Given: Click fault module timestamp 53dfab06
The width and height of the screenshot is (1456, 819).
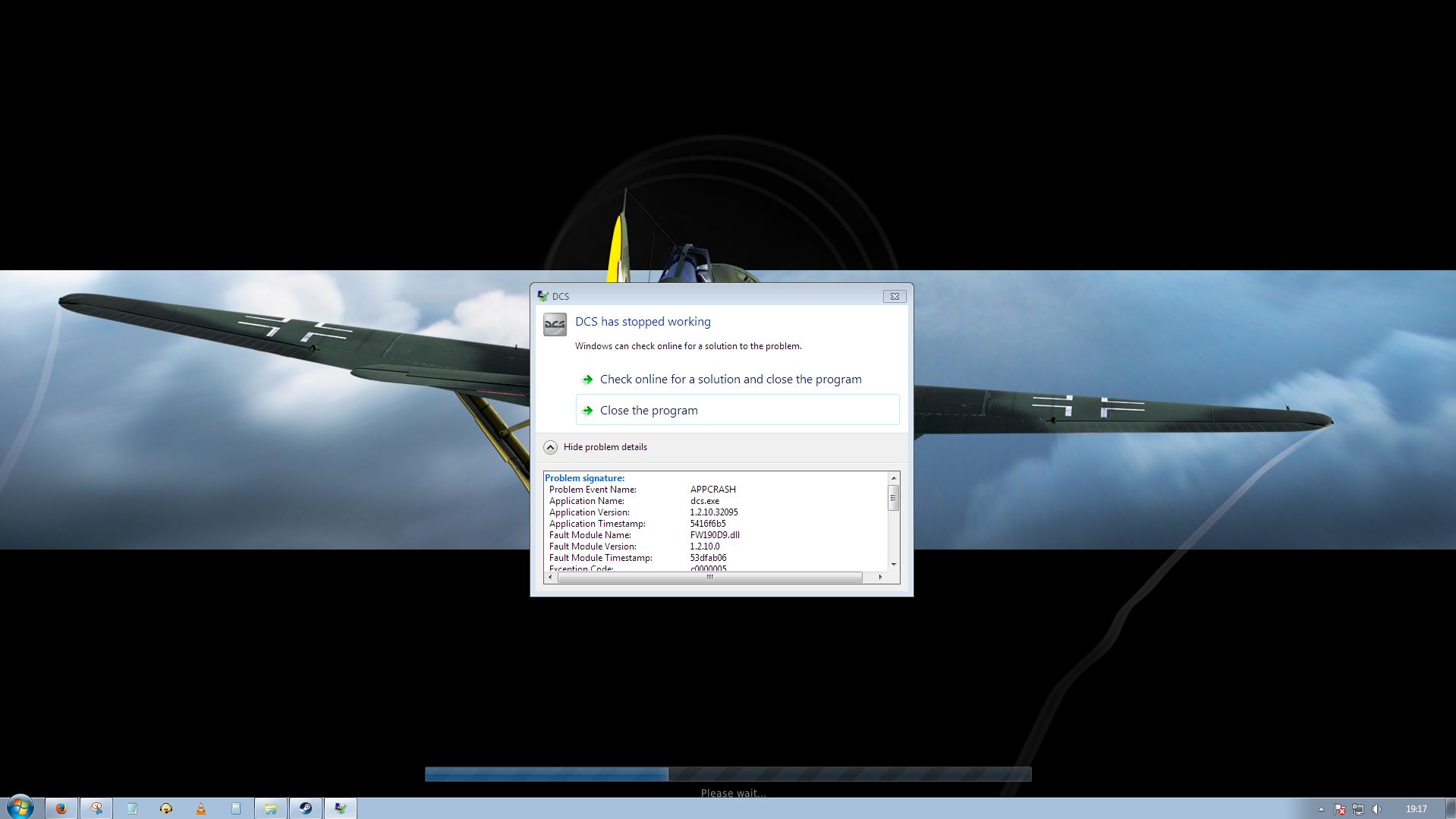Looking at the screenshot, I should coord(709,558).
